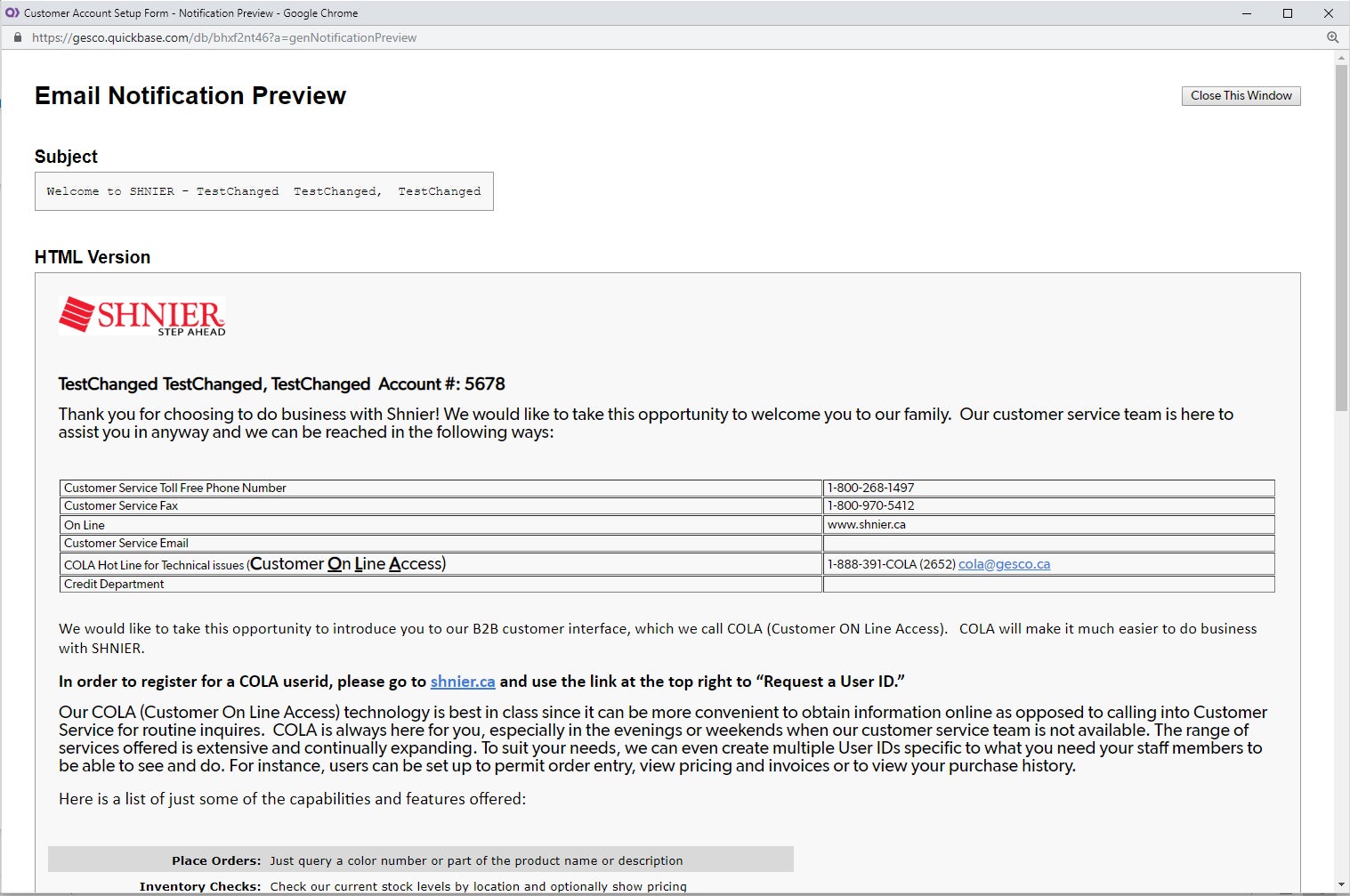Click the lock icon beside the URL

(x=18, y=37)
